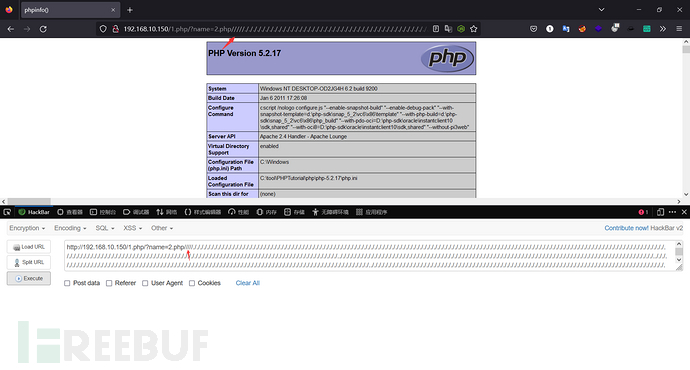This screenshot has height=370, width=690.
Task: Click the red error count indicator
Action: coord(643,212)
